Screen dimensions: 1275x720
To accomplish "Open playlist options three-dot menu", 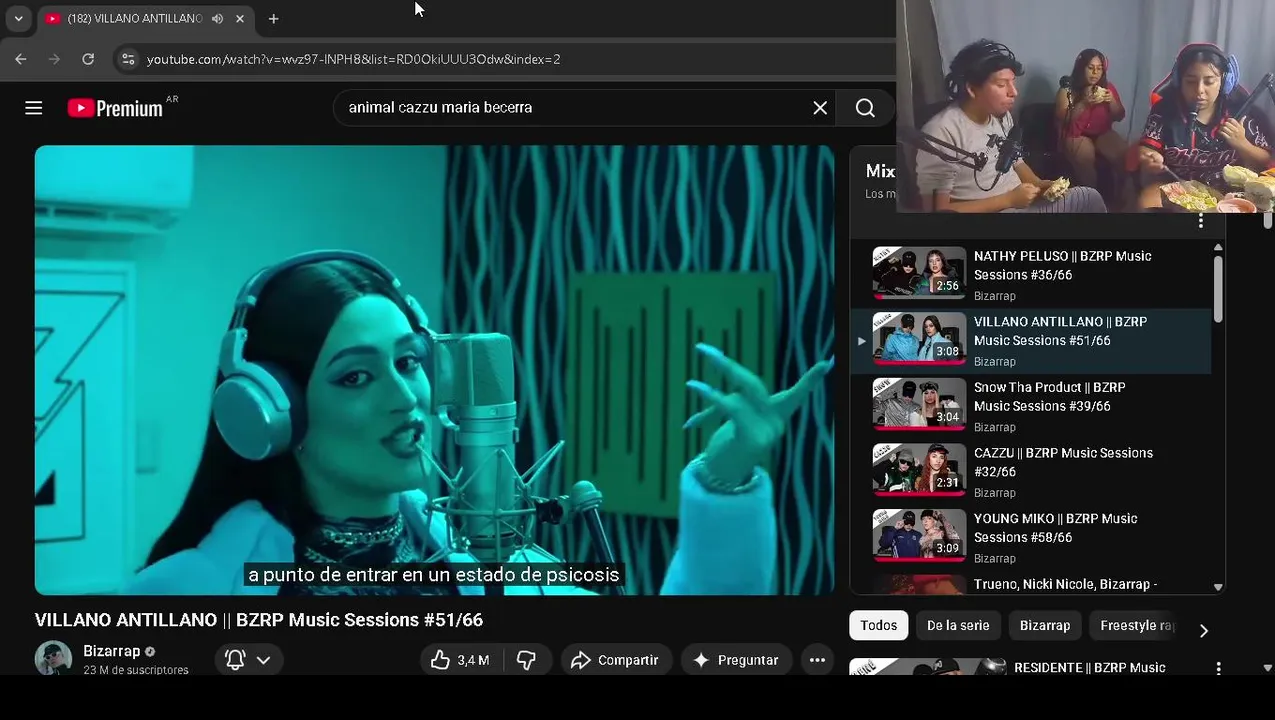I will coord(1201,221).
